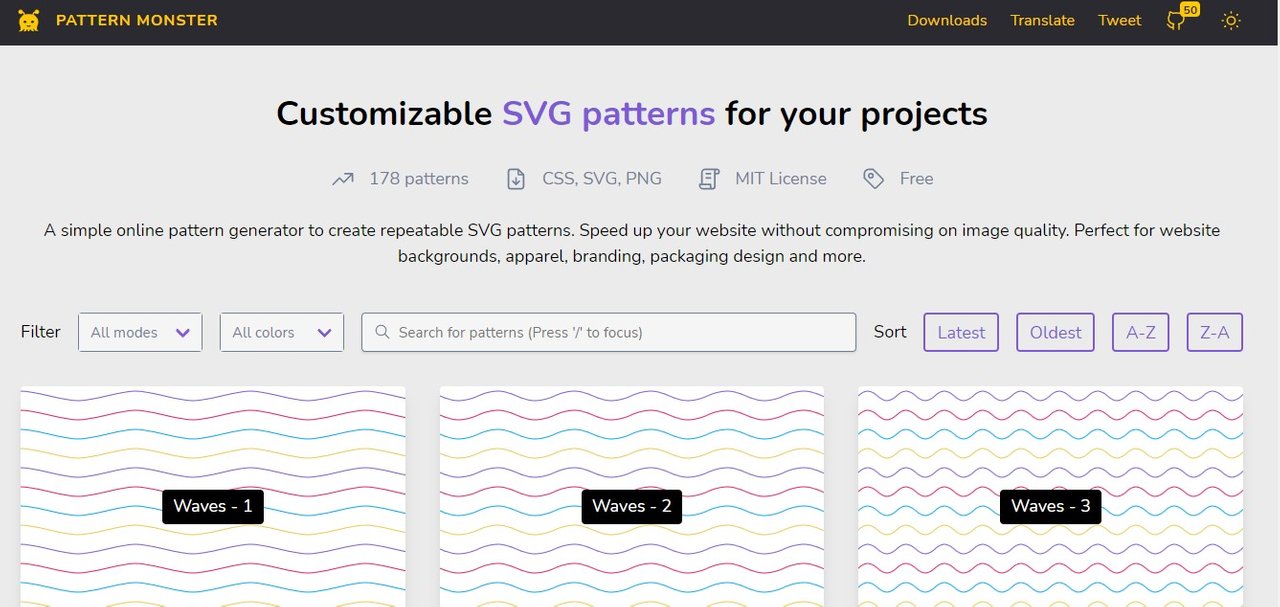Sort patterns alphabetically A-Z
The height and width of the screenshot is (607, 1280).
coord(1140,332)
